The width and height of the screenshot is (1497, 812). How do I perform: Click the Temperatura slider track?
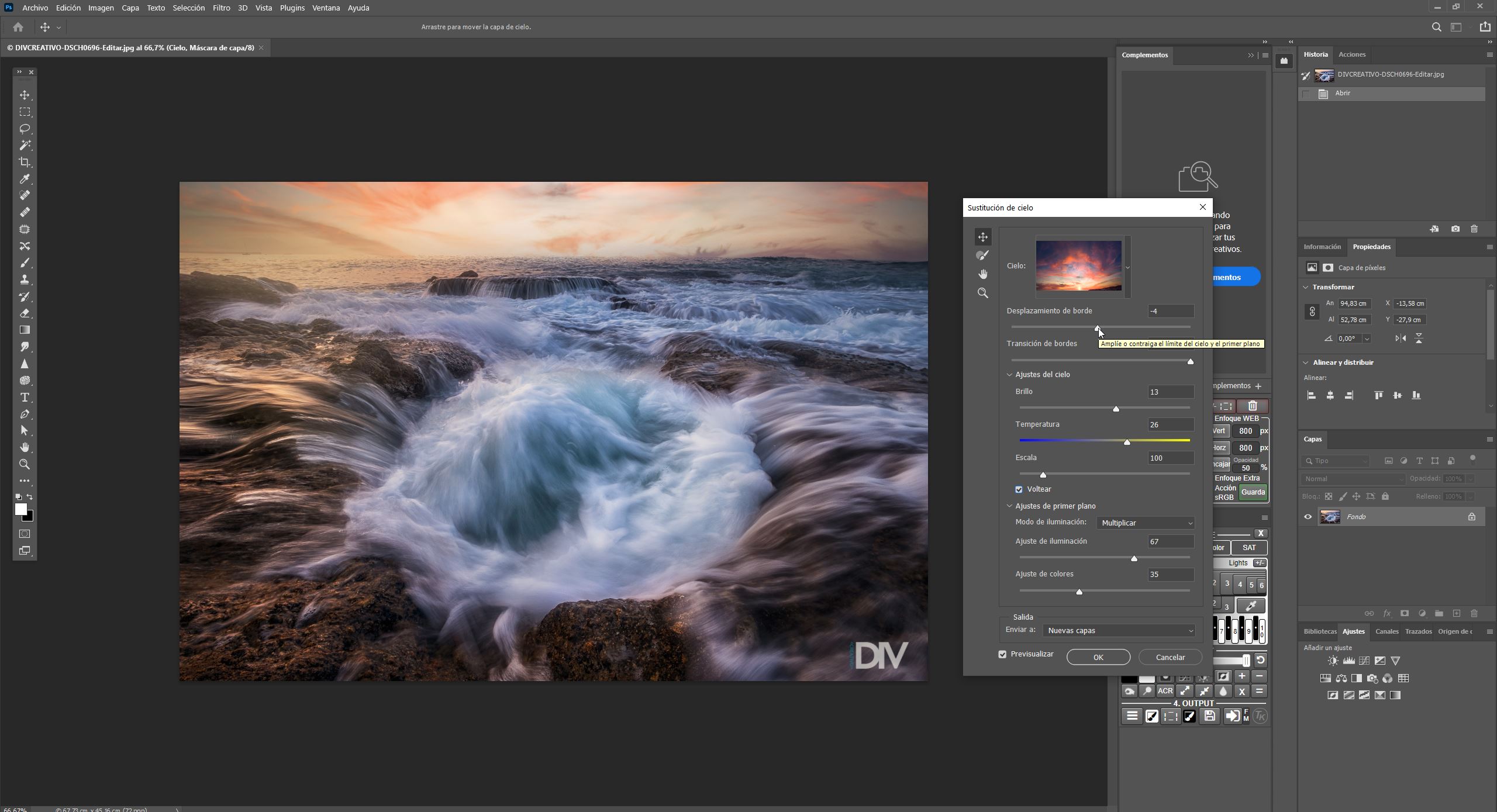pyautogui.click(x=1105, y=440)
